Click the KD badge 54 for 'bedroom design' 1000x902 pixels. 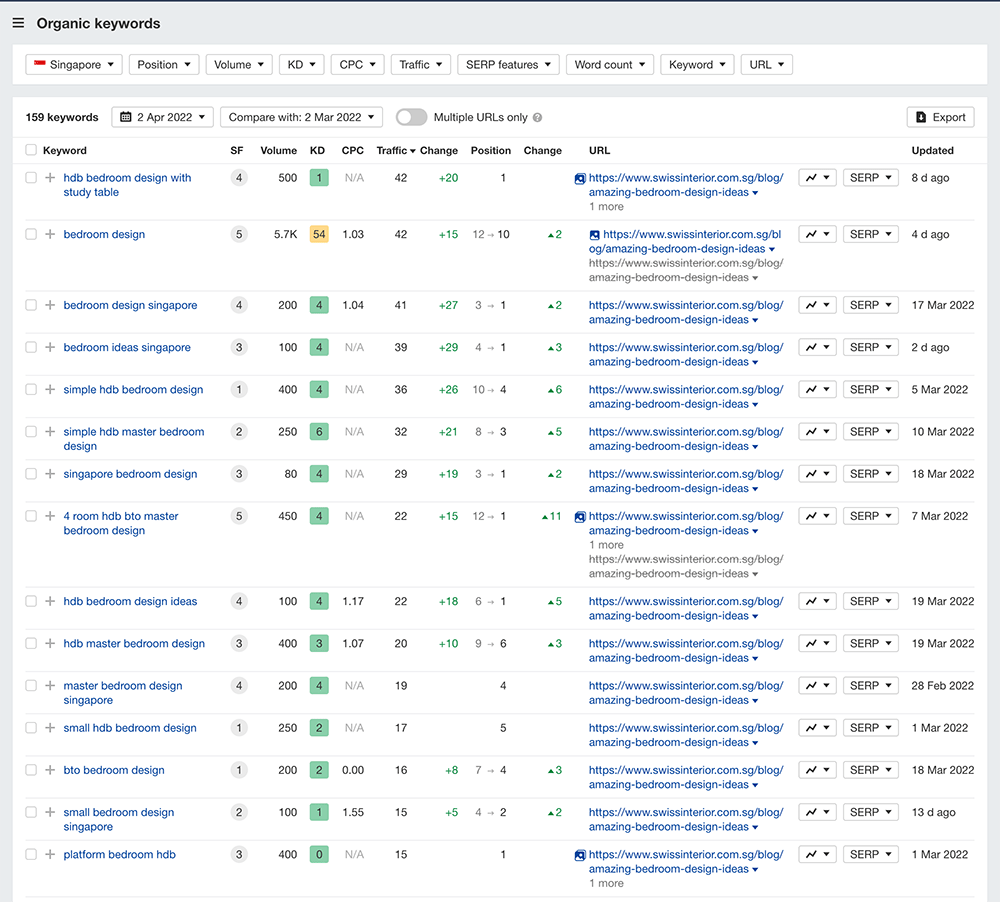click(319, 235)
